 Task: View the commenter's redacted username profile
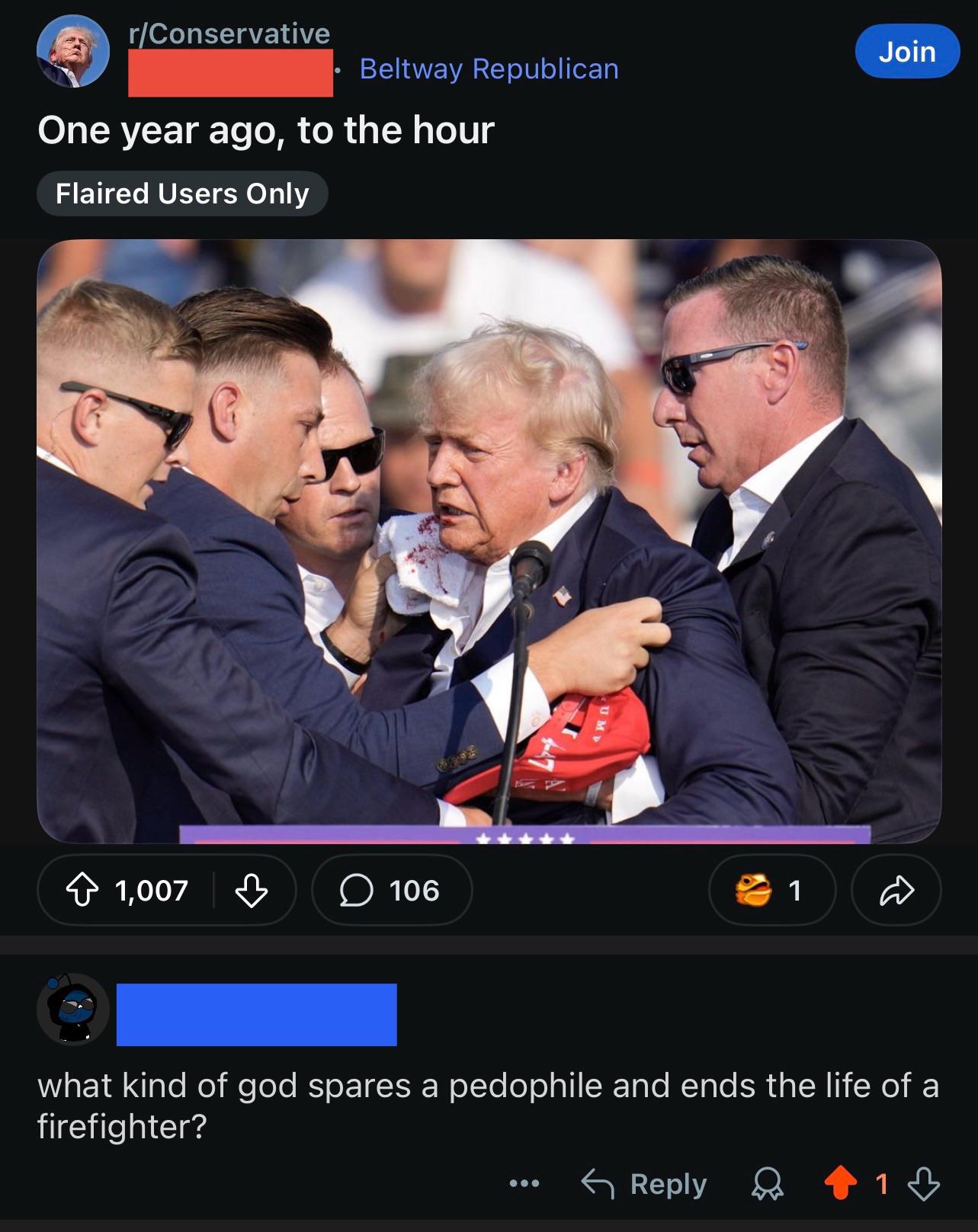click(x=256, y=1014)
